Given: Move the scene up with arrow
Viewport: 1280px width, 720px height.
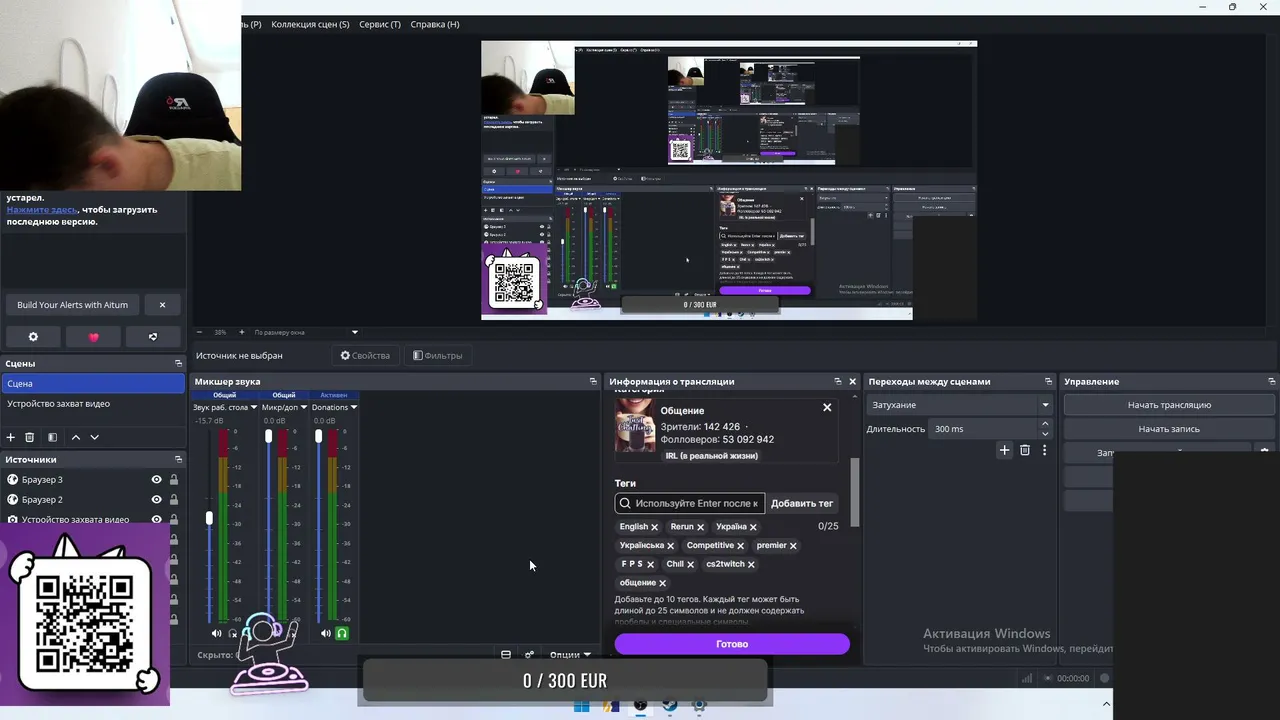Looking at the screenshot, I should [75, 437].
